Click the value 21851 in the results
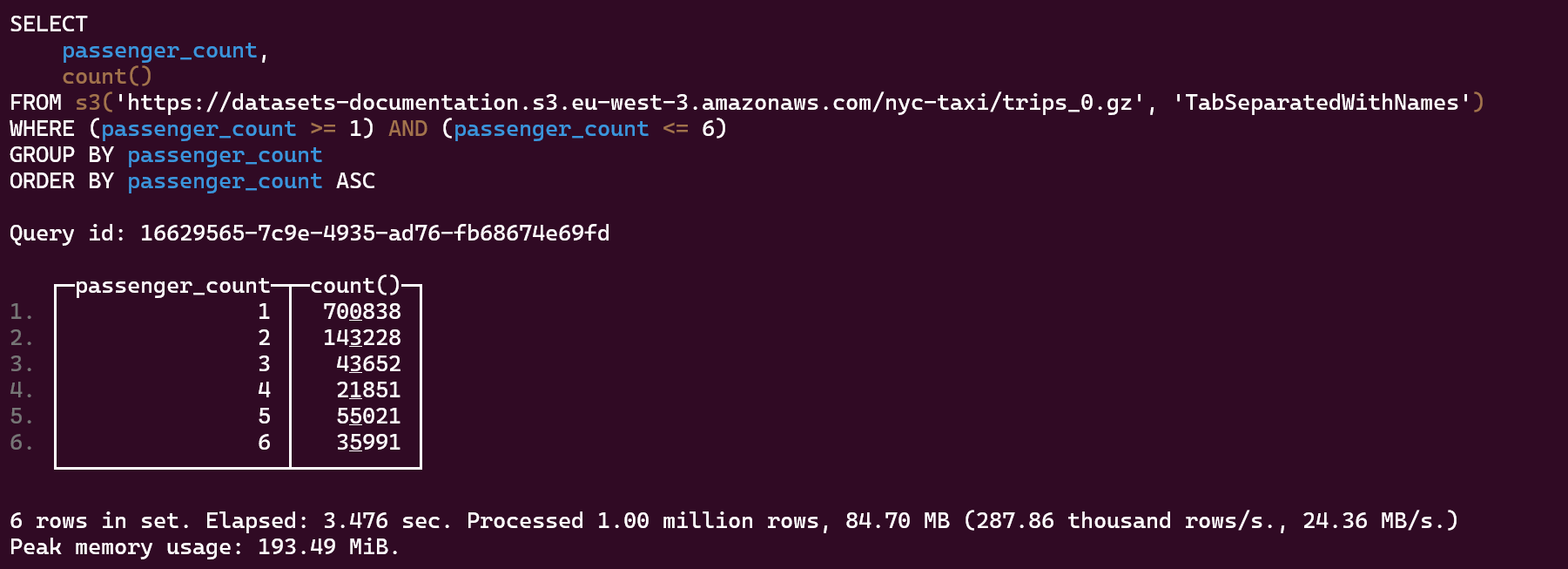Viewport: 1568px width, 569px height. (368, 390)
